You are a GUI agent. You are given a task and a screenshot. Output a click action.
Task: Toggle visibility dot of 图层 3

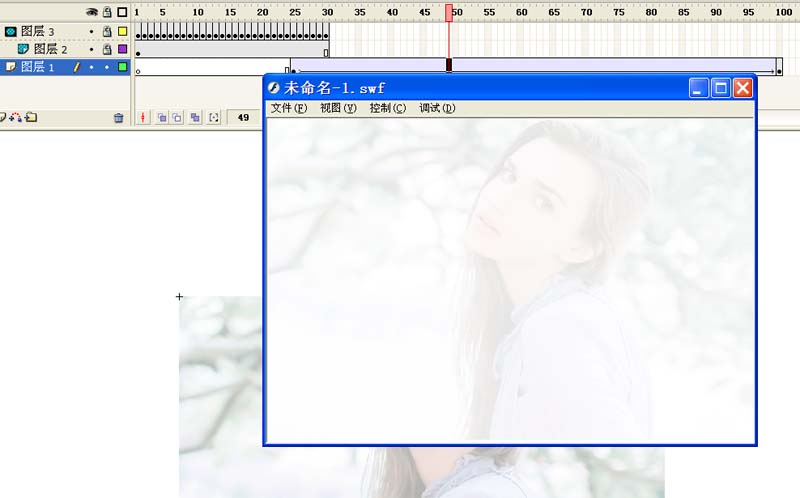tap(91, 32)
